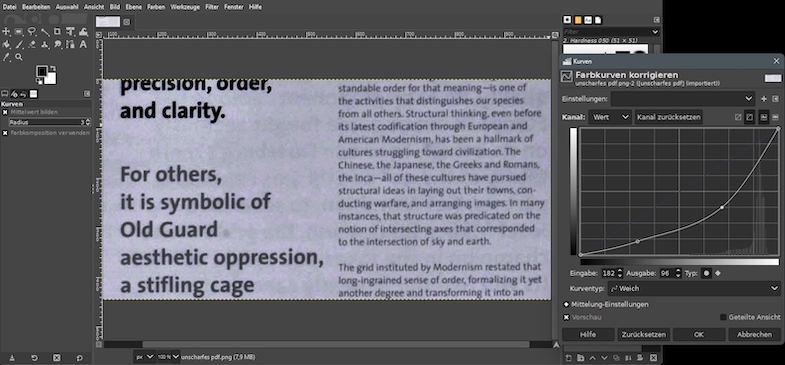Open the Kanal Wert dropdown
This screenshot has width=785, height=365.
[x=610, y=117]
